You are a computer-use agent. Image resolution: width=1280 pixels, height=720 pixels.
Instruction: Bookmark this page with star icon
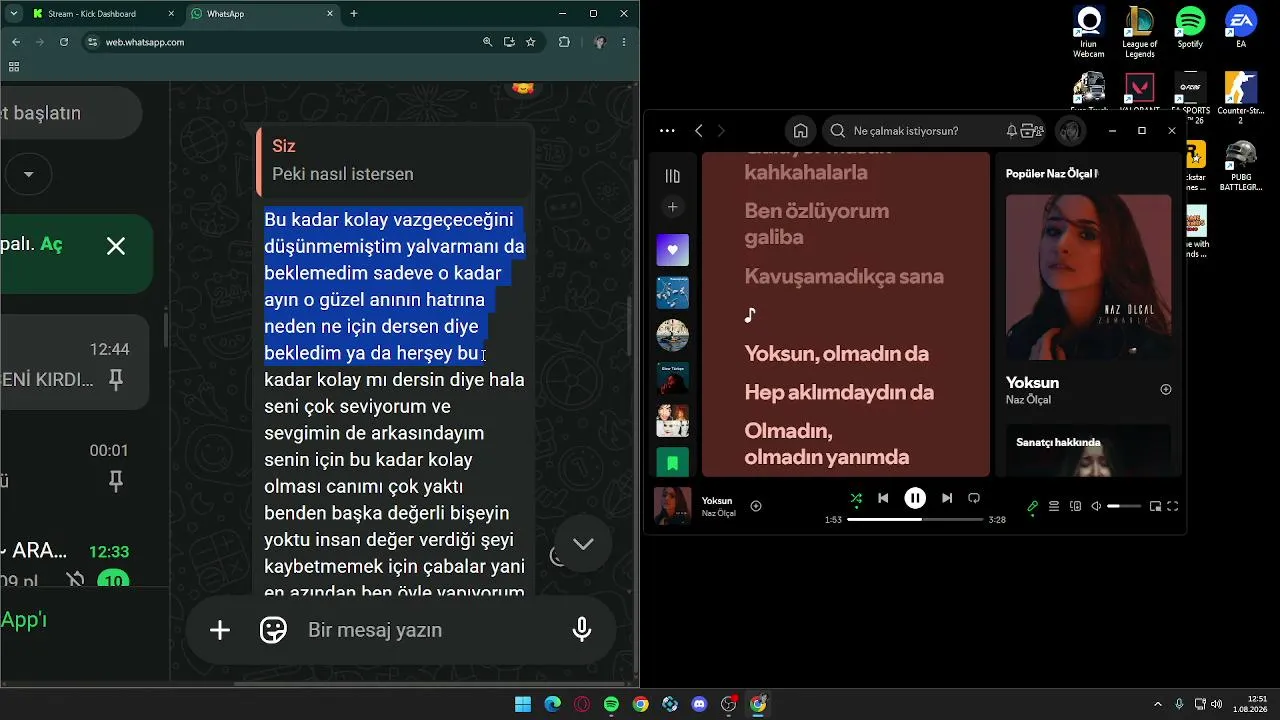(531, 42)
